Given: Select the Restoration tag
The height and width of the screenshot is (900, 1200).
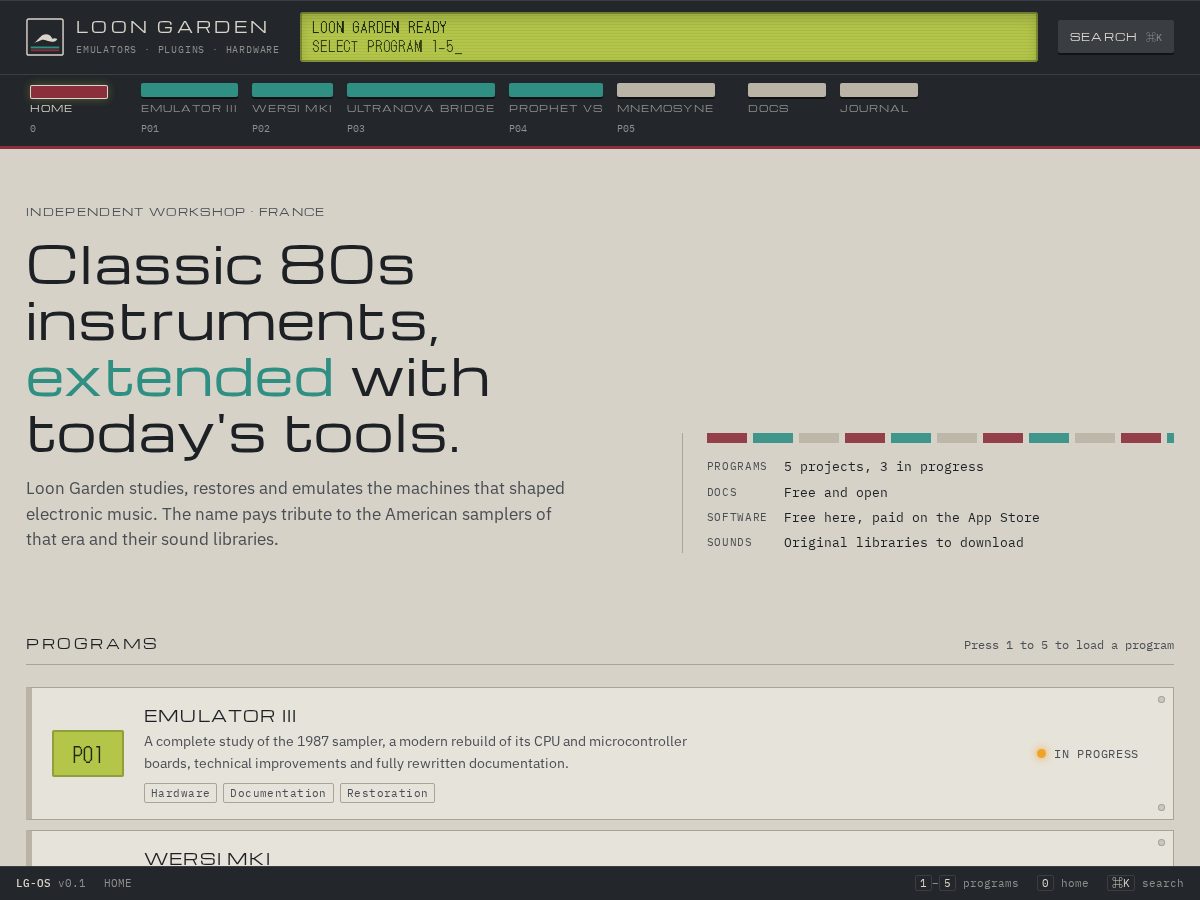Looking at the screenshot, I should coord(387,793).
